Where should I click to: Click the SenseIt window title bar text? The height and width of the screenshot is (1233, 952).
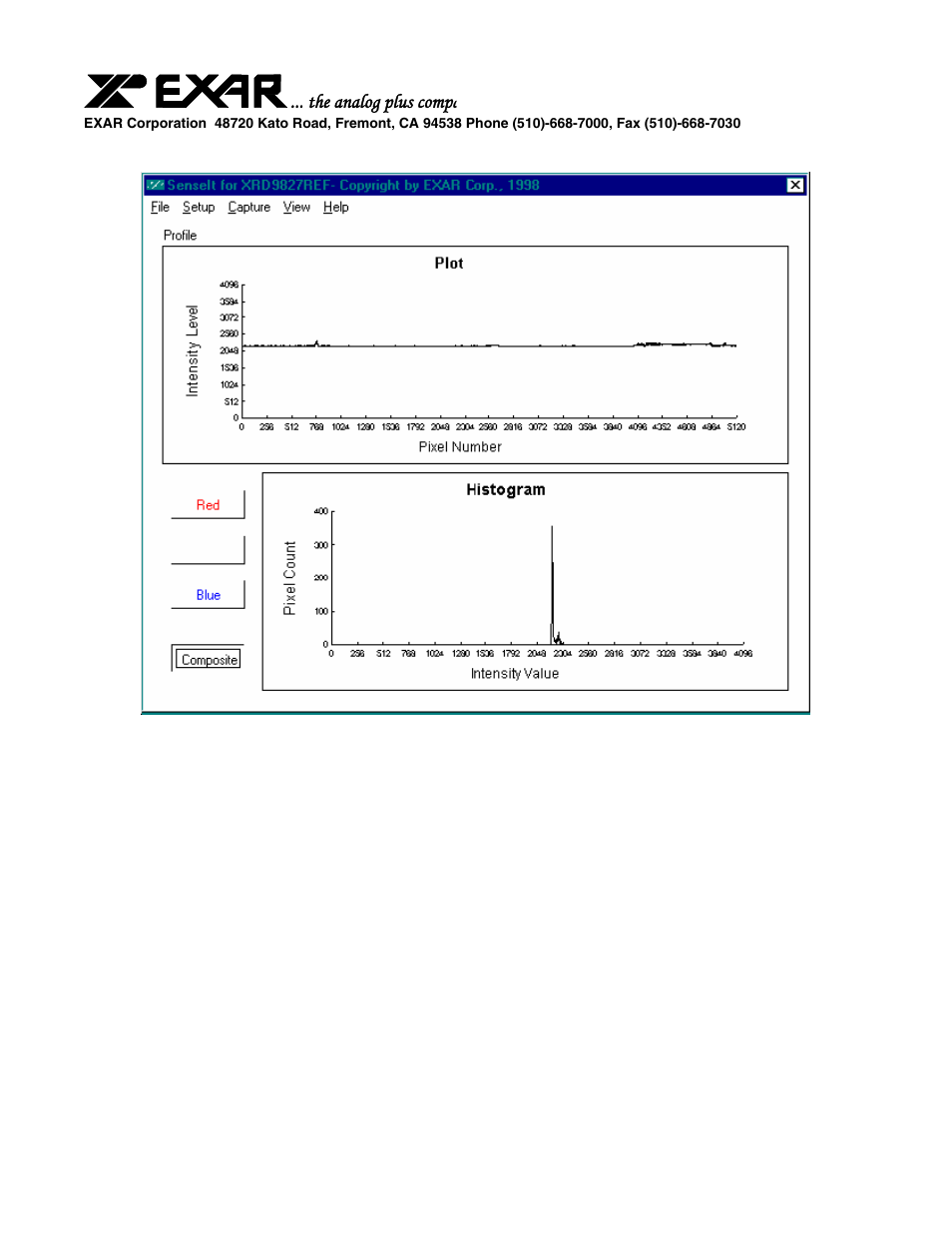(x=353, y=185)
